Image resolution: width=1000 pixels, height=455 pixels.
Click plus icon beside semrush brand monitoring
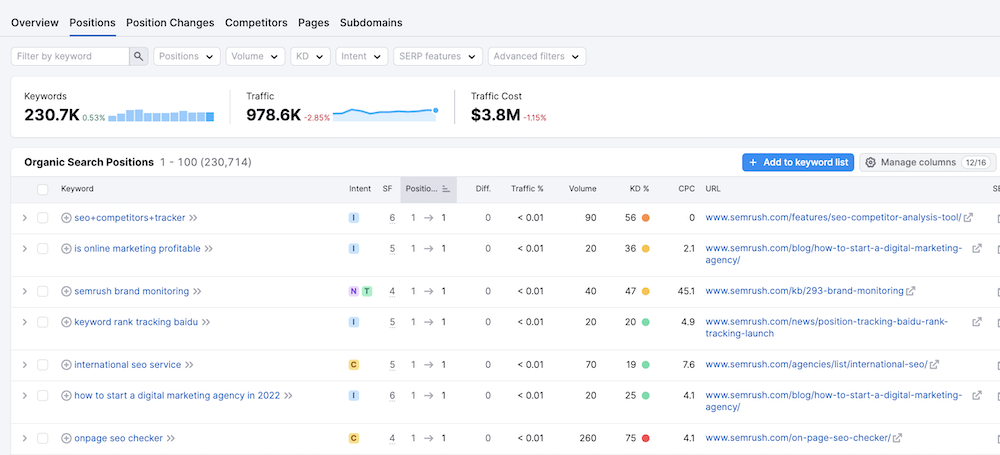tap(66, 291)
